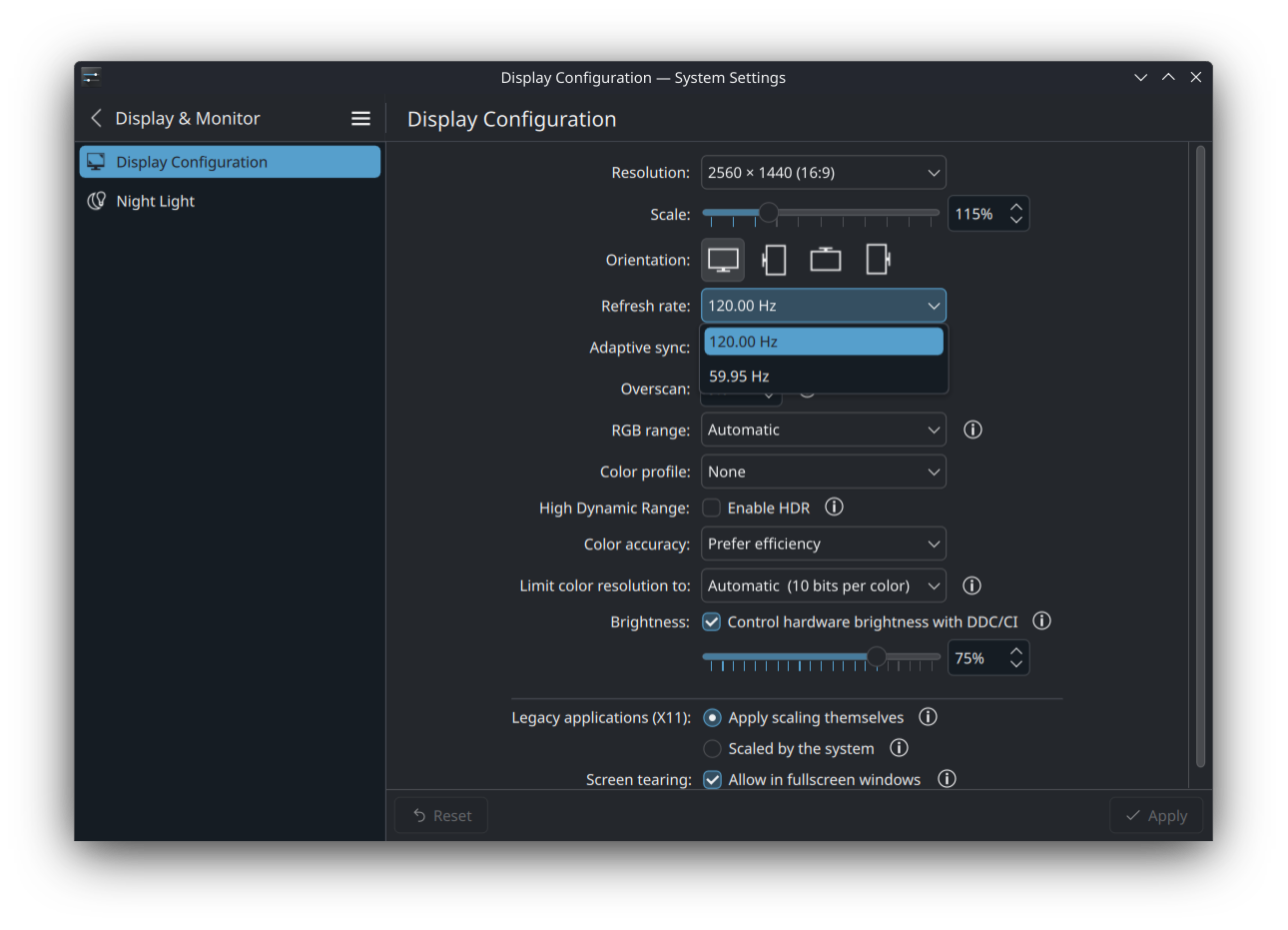Screen dimensions: 1288x930
Task: Show info icon next to Enable HDR
Action: [x=835, y=507]
